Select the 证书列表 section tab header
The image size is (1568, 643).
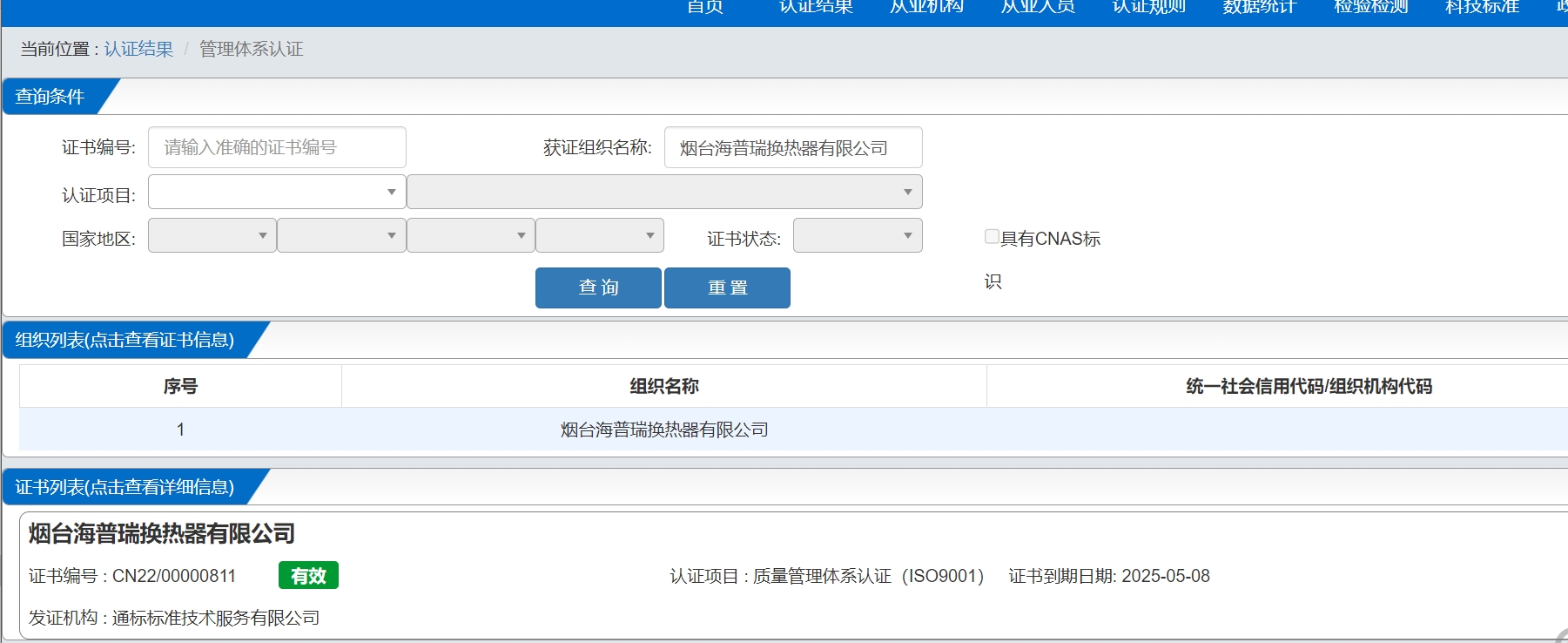coord(124,487)
